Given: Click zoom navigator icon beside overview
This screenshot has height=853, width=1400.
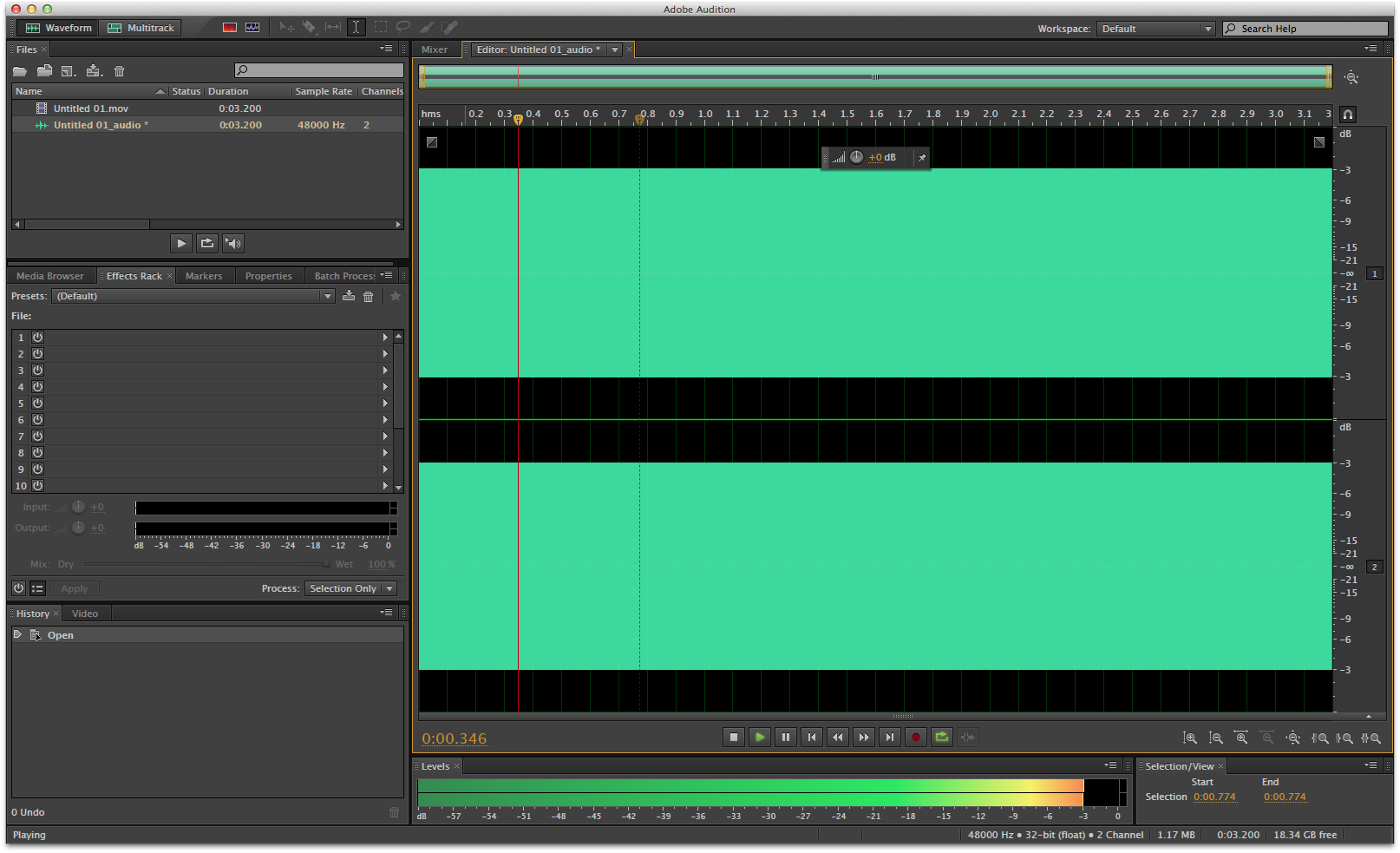Looking at the screenshot, I should click(x=1351, y=77).
